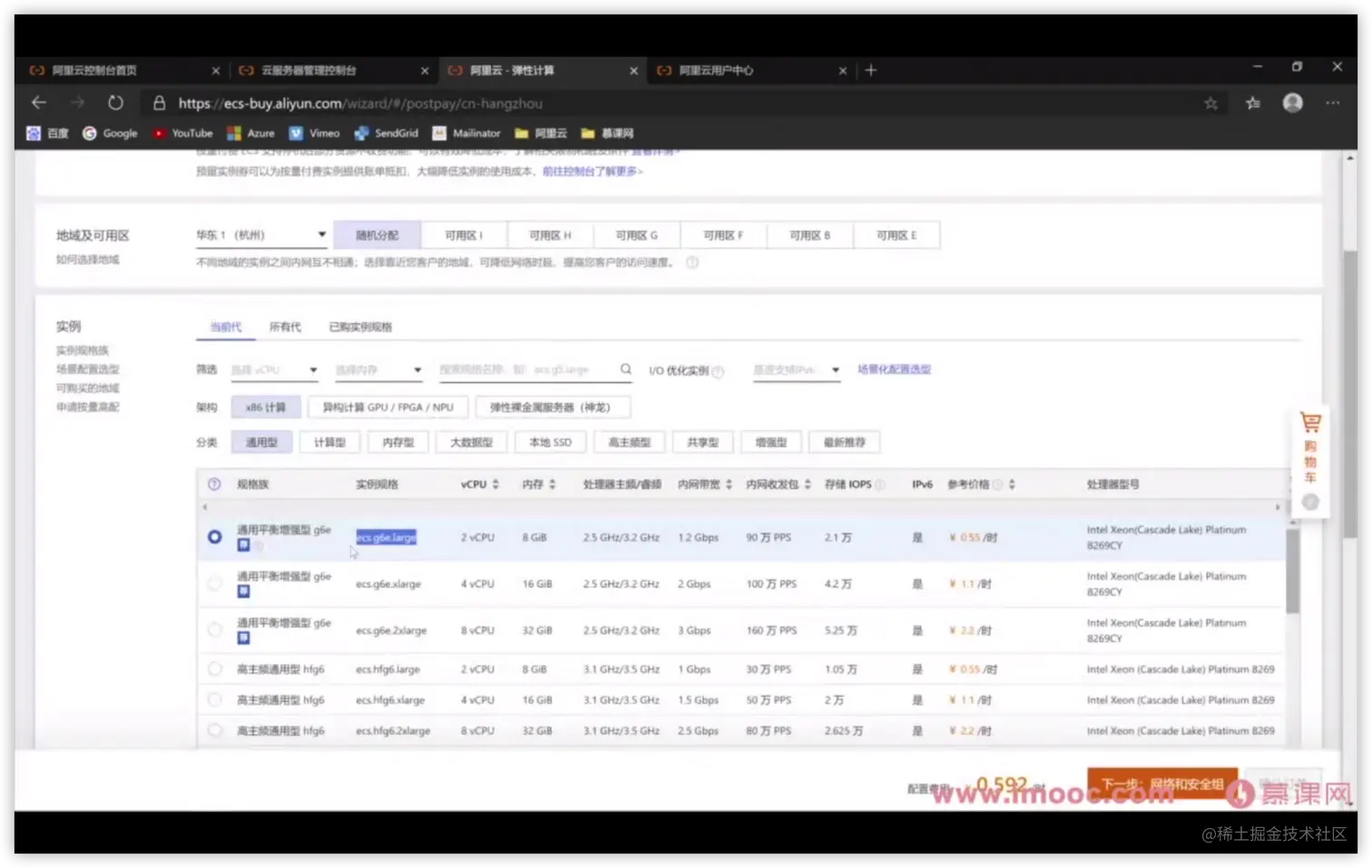Sort the table by 内网收发包

(808, 484)
